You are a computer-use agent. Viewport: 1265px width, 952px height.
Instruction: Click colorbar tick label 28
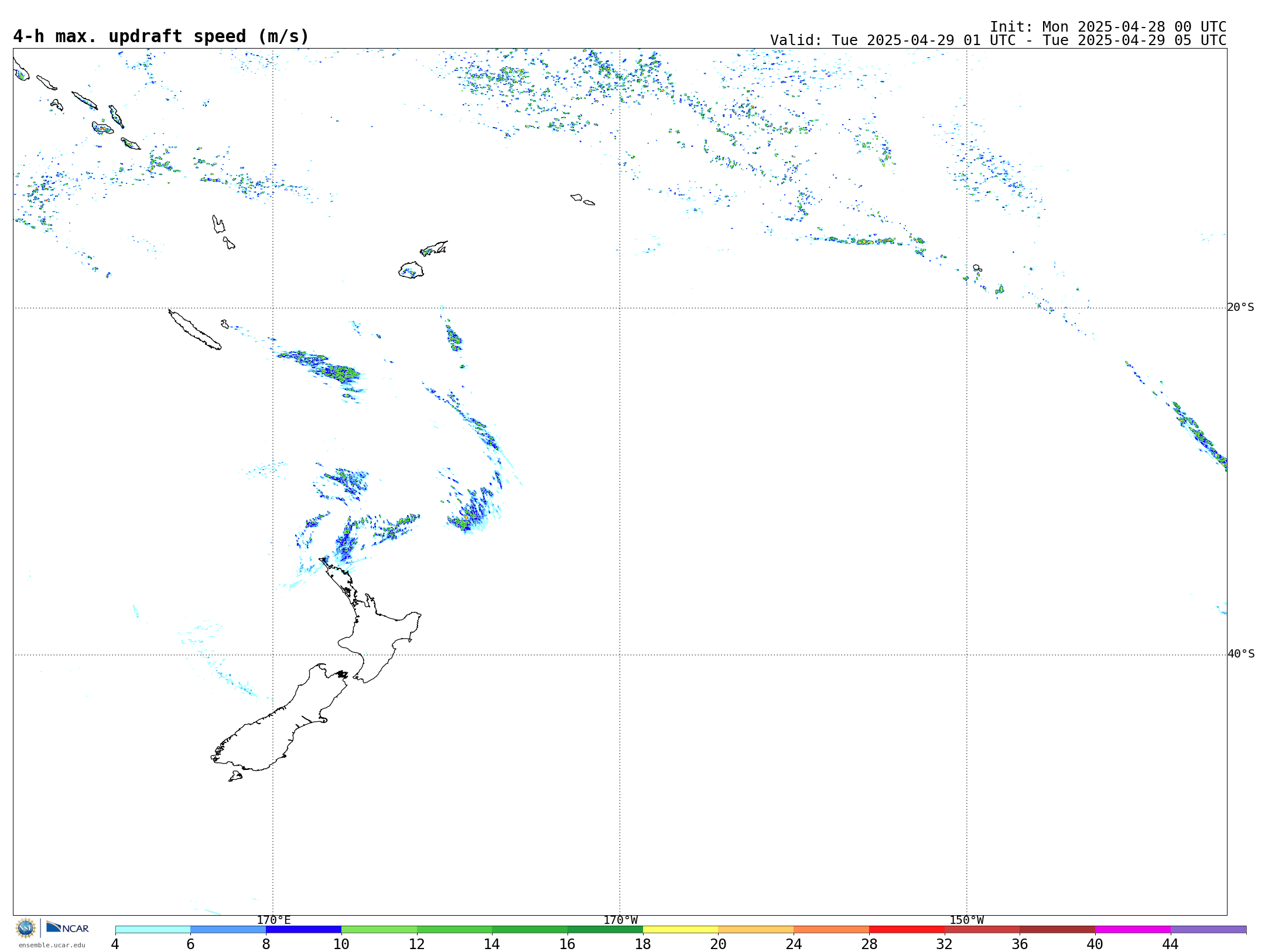tap(869, 944)
